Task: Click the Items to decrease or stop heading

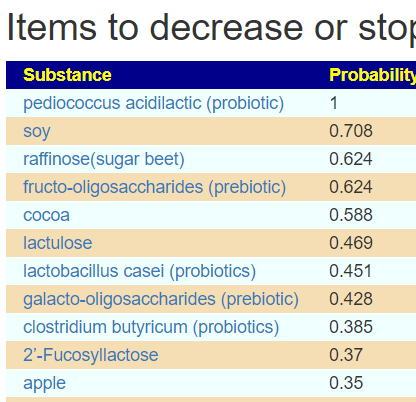Action: 211,28
